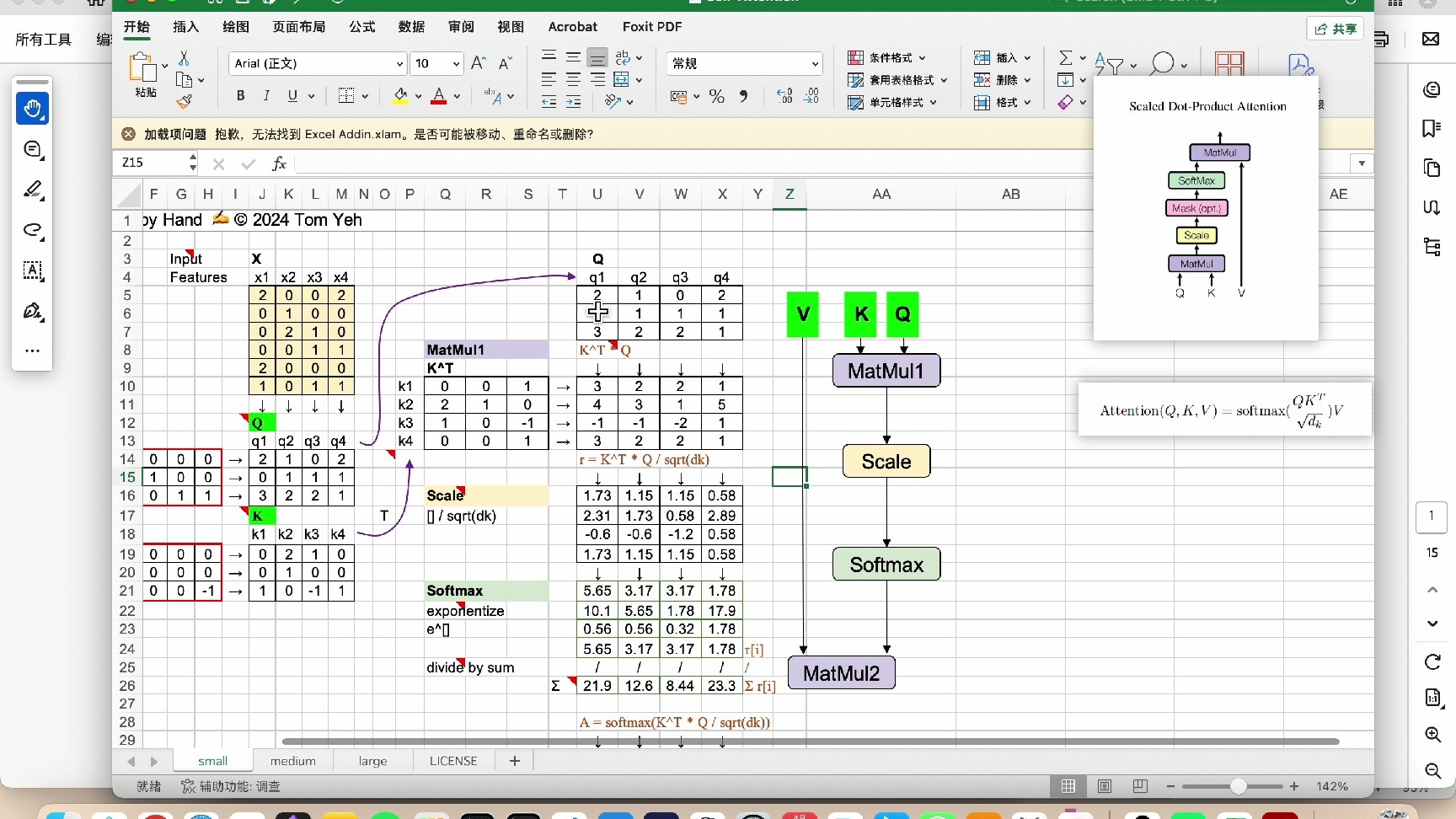This screenshot has height=819, width=1456.
Task: Click the Paste (粘贴) clipboard icon
Action: pos(143,68)
